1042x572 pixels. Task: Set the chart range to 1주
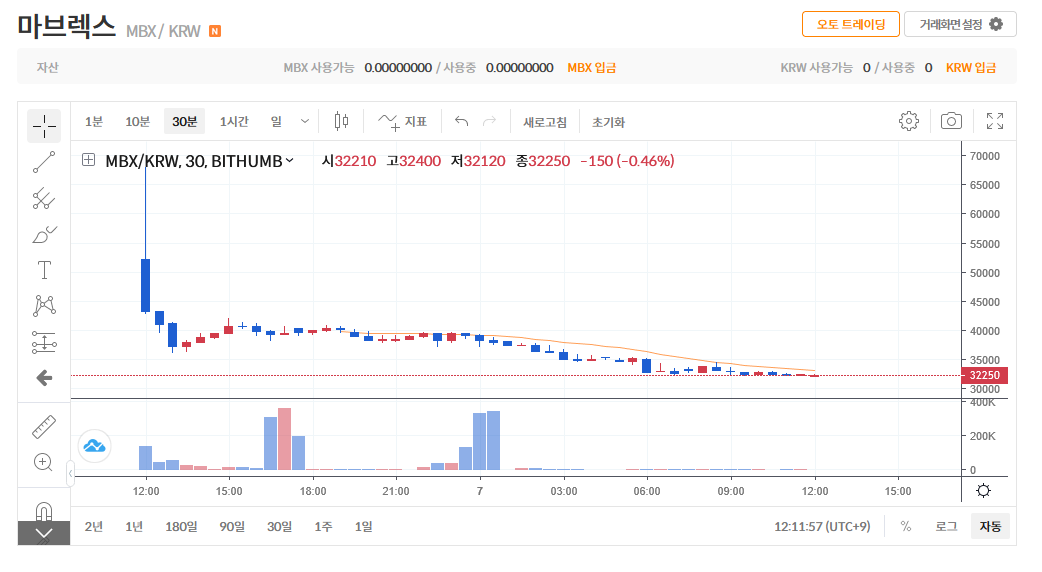coord(324,526)
